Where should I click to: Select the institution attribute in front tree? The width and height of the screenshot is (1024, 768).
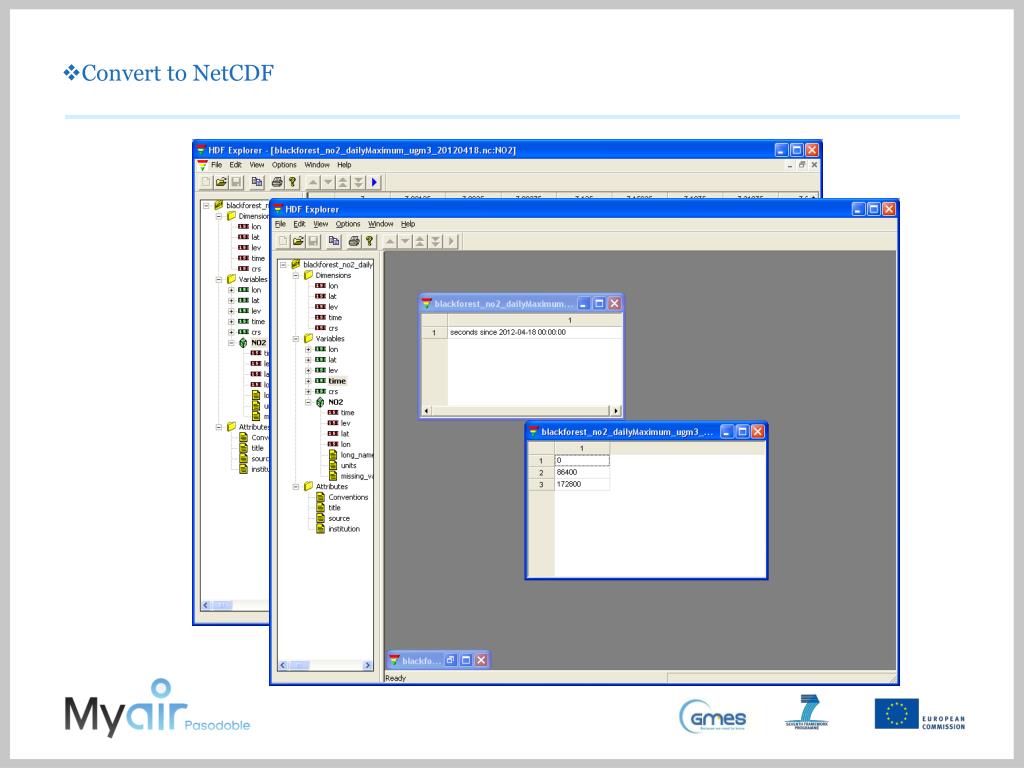(343, 529)
